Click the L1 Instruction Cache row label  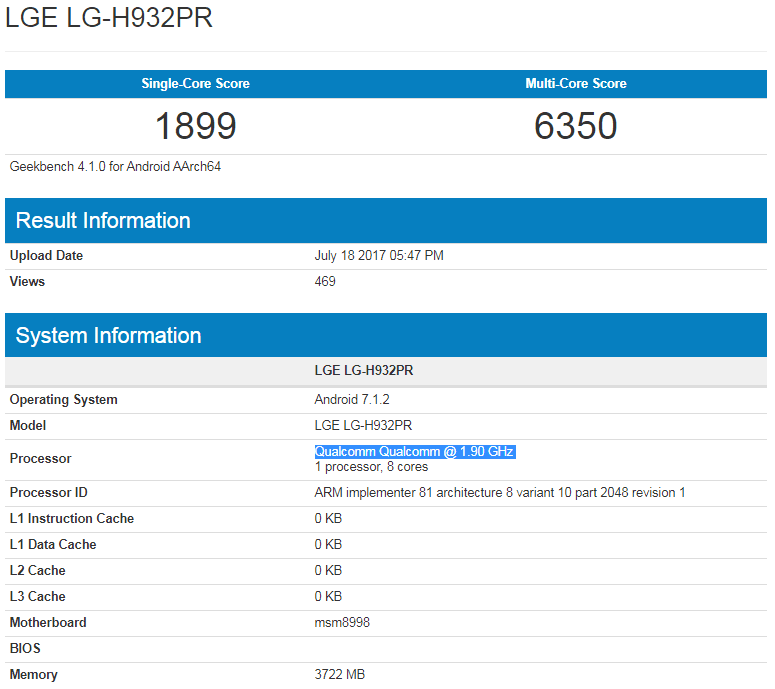[x=71, y=519]
